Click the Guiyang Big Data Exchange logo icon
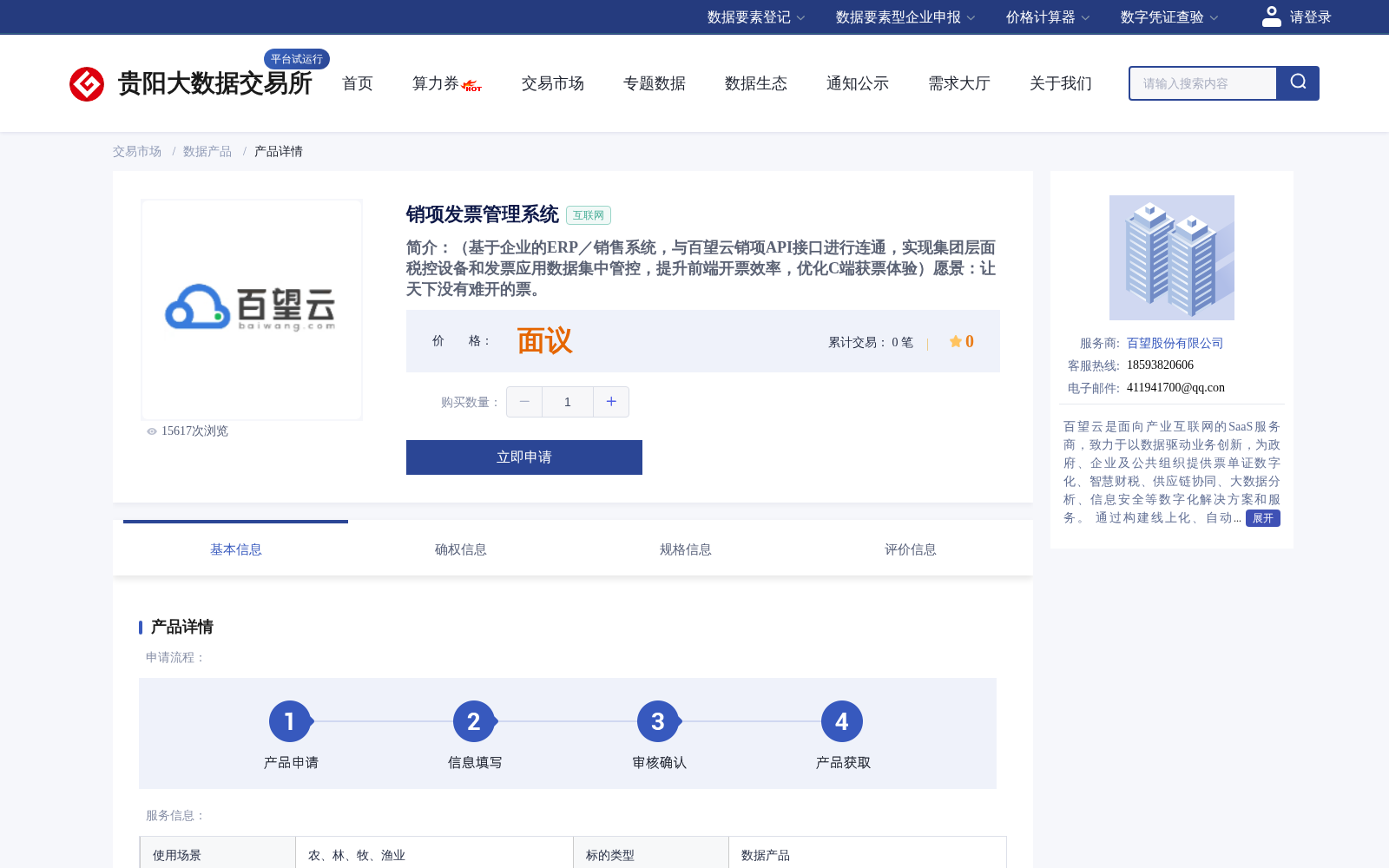 pyautogui.click(x=87, y=84)
